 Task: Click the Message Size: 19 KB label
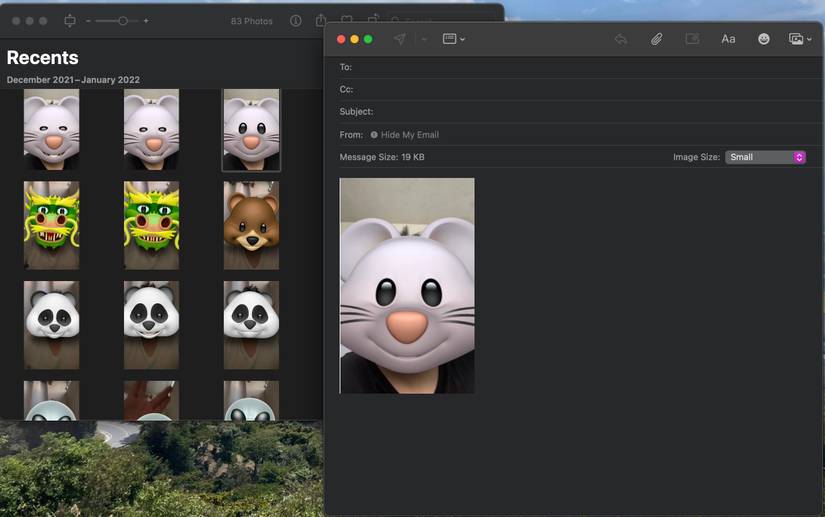(382, 157)
